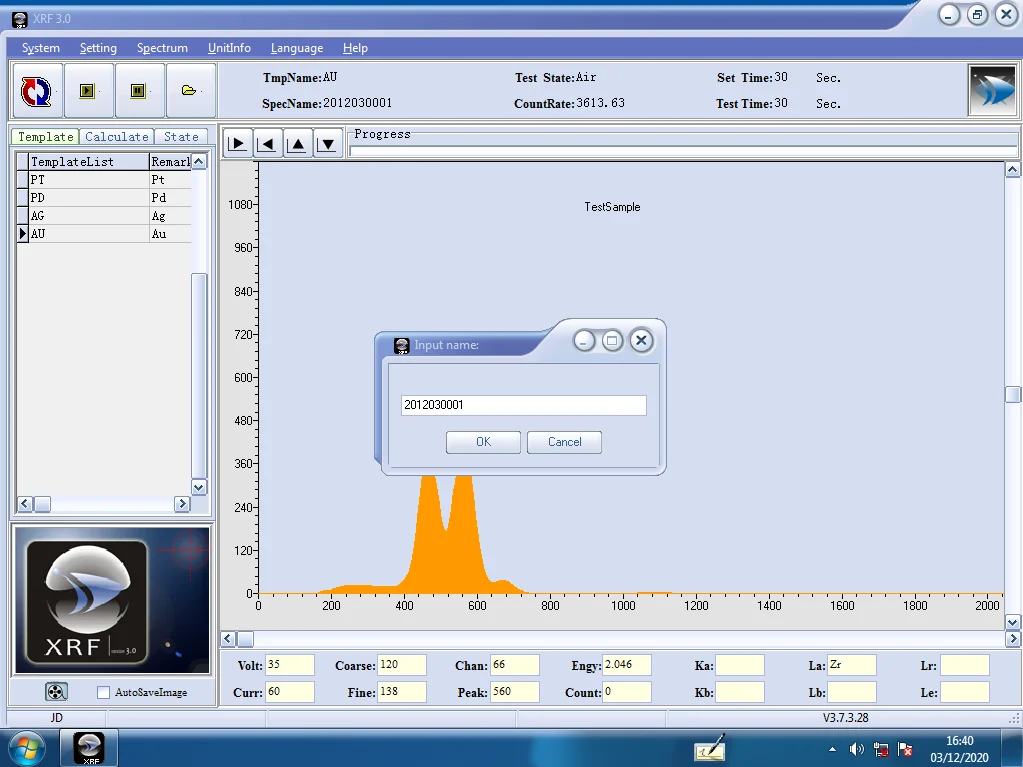Click the film reel camera icon
The height and width of the screenshot is (767, 1023).
point(56,691)
